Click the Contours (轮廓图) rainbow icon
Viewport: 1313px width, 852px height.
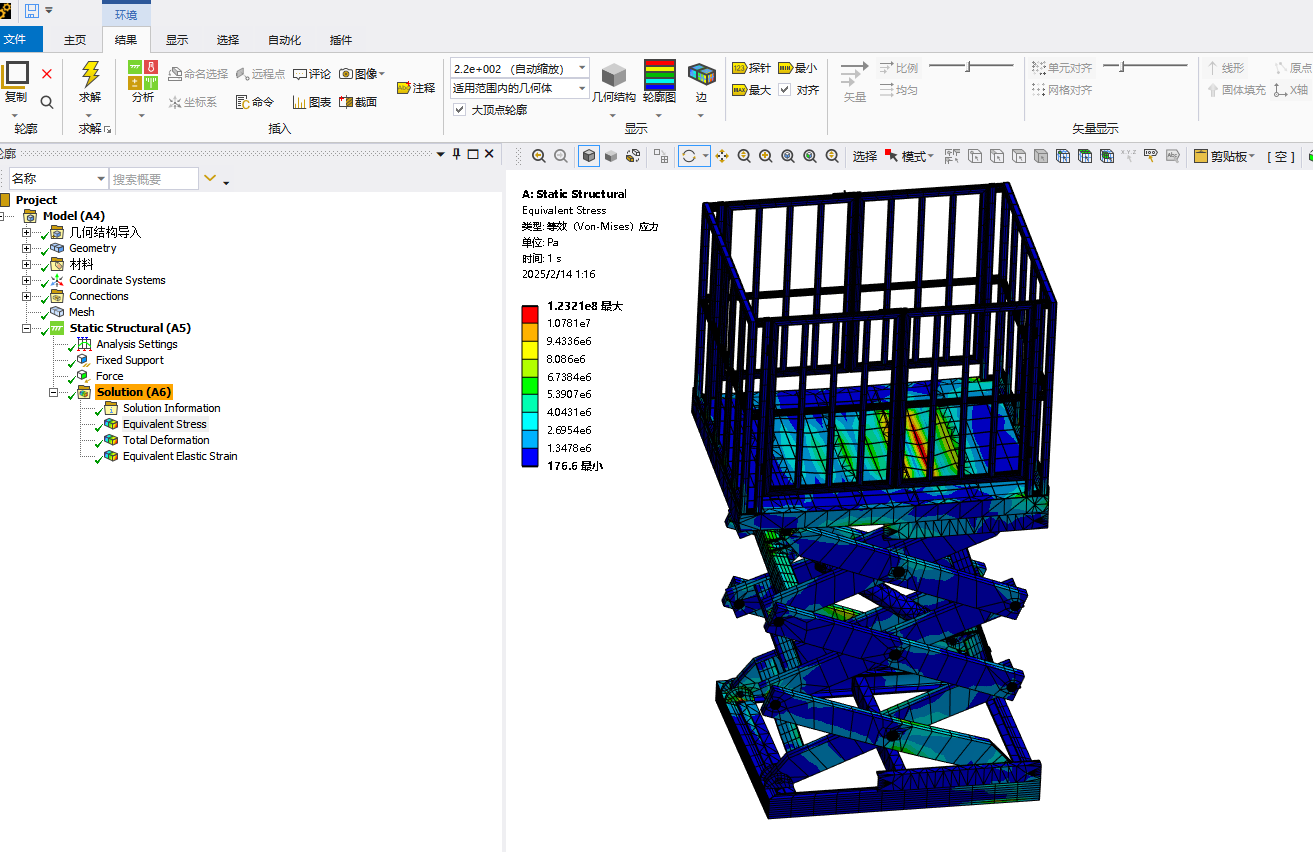click(659, 75)
